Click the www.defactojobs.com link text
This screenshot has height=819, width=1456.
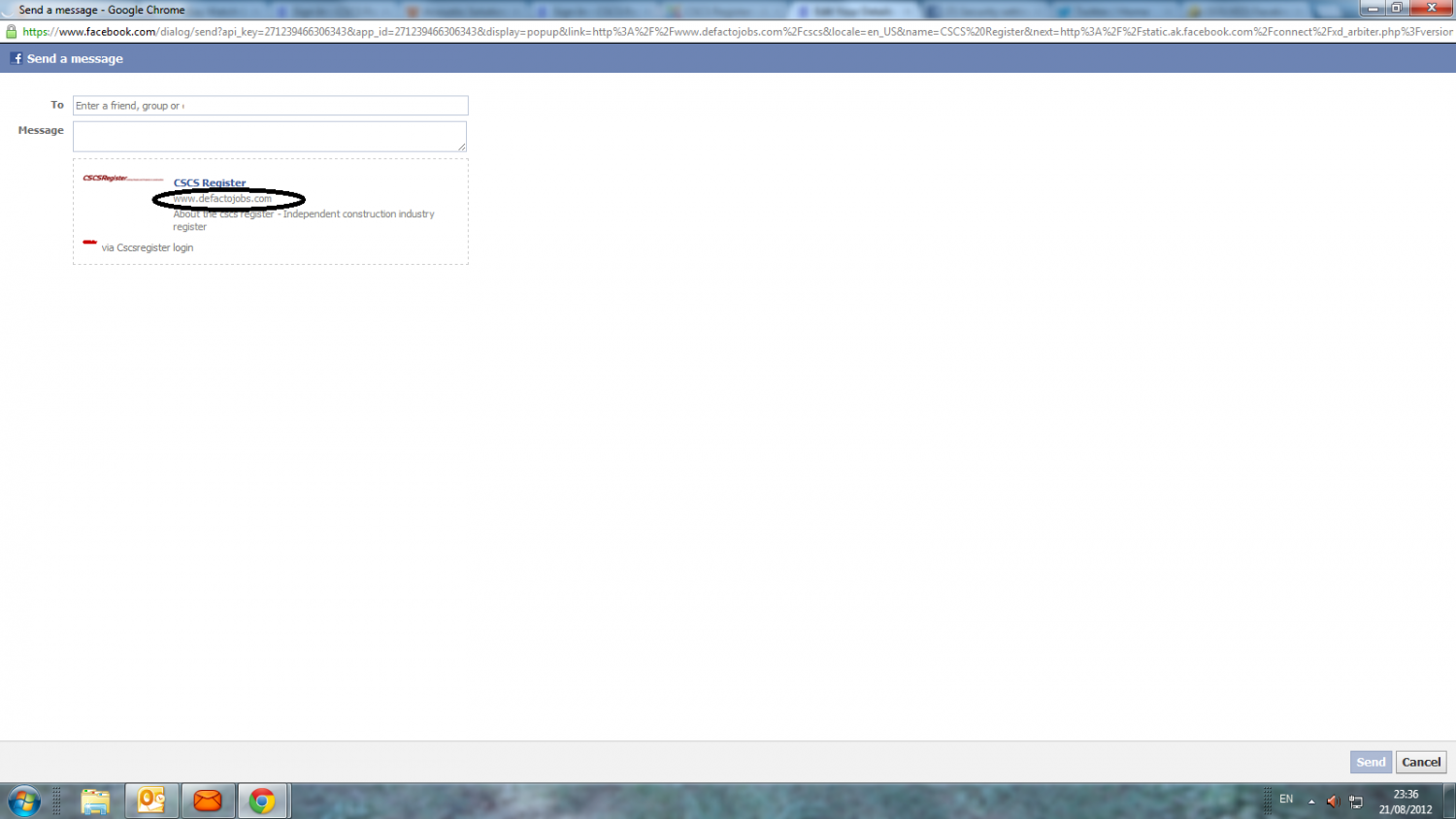tap(222, 198)
